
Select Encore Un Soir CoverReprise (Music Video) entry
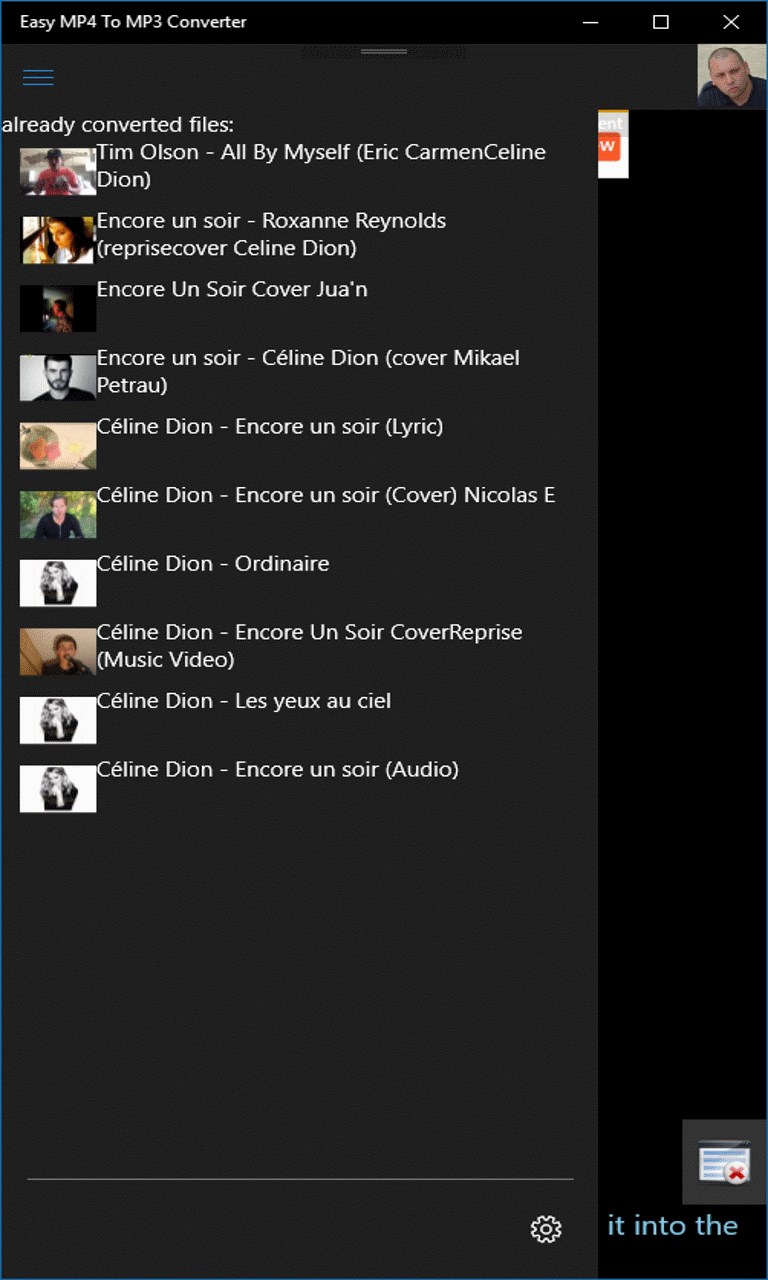point(309,646)
